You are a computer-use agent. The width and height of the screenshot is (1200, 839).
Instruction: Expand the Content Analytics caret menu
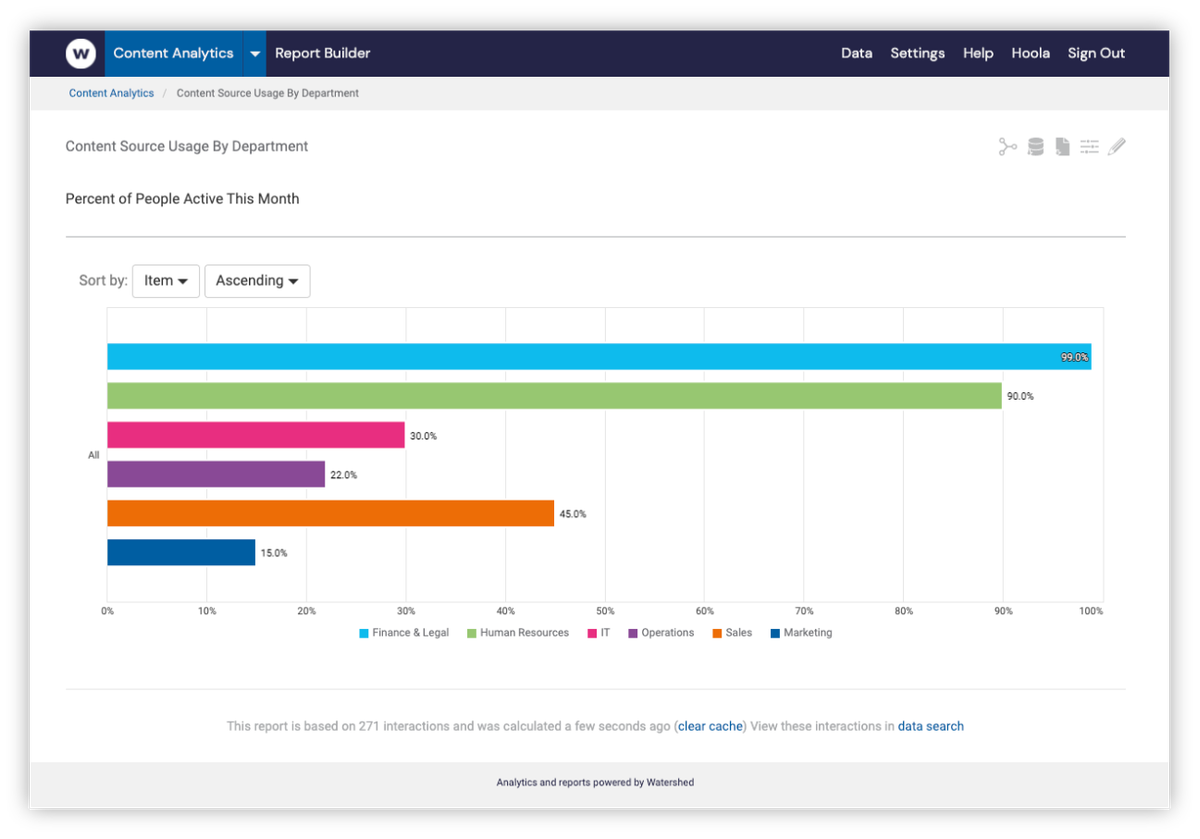255,53
